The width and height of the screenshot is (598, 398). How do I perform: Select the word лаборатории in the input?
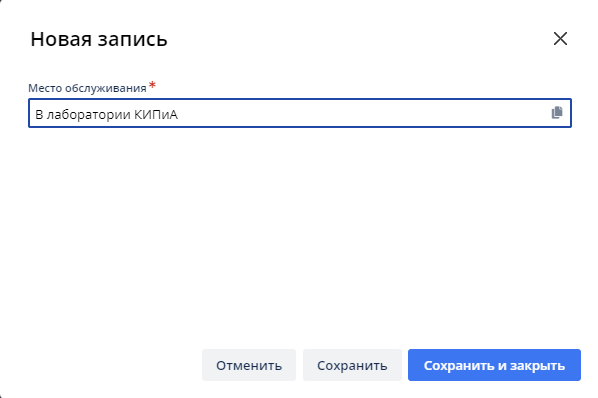[88, 115]
